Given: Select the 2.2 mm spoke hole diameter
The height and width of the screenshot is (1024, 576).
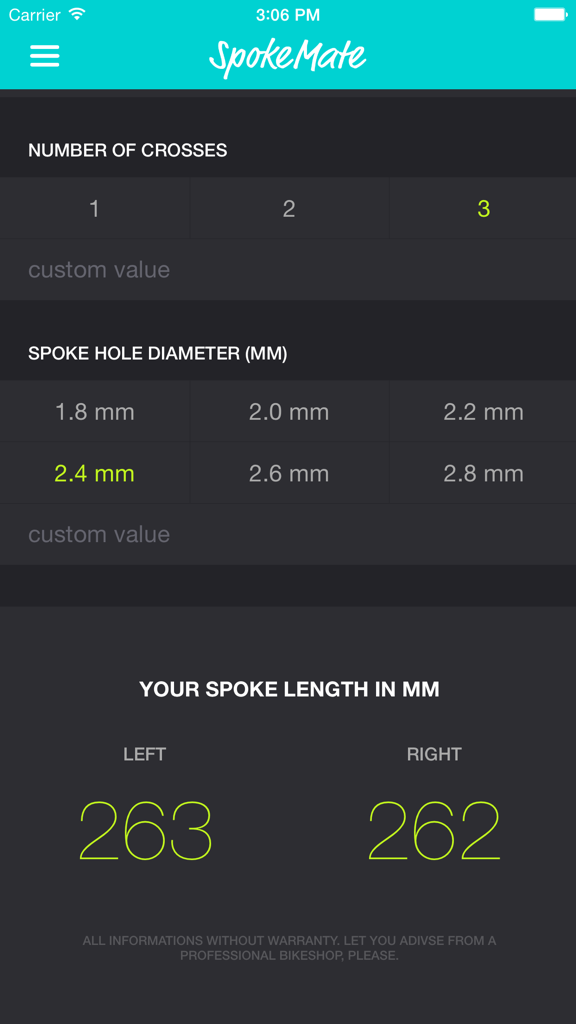Looking at the screenshot, I should coord(481,411).
